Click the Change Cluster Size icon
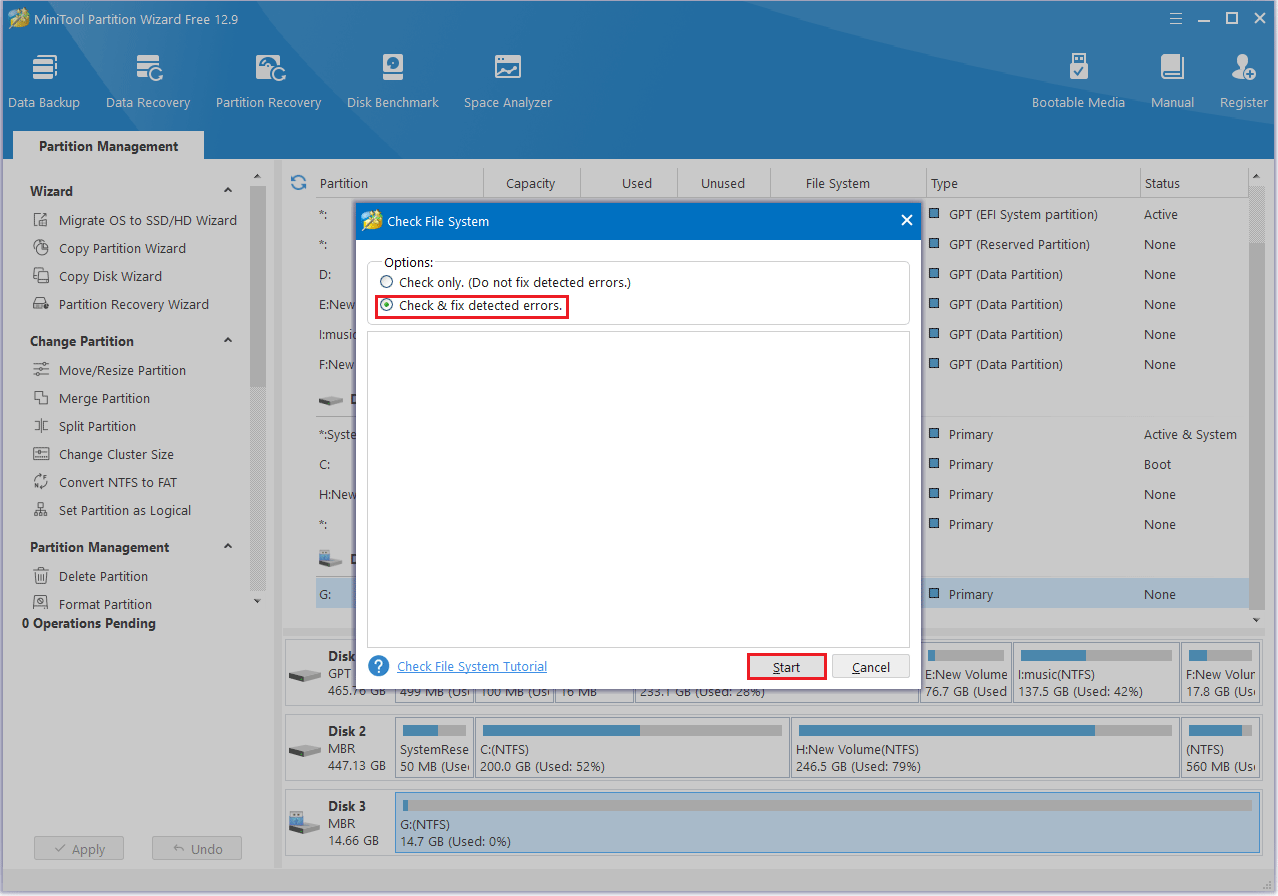 [x=41, y=454]
